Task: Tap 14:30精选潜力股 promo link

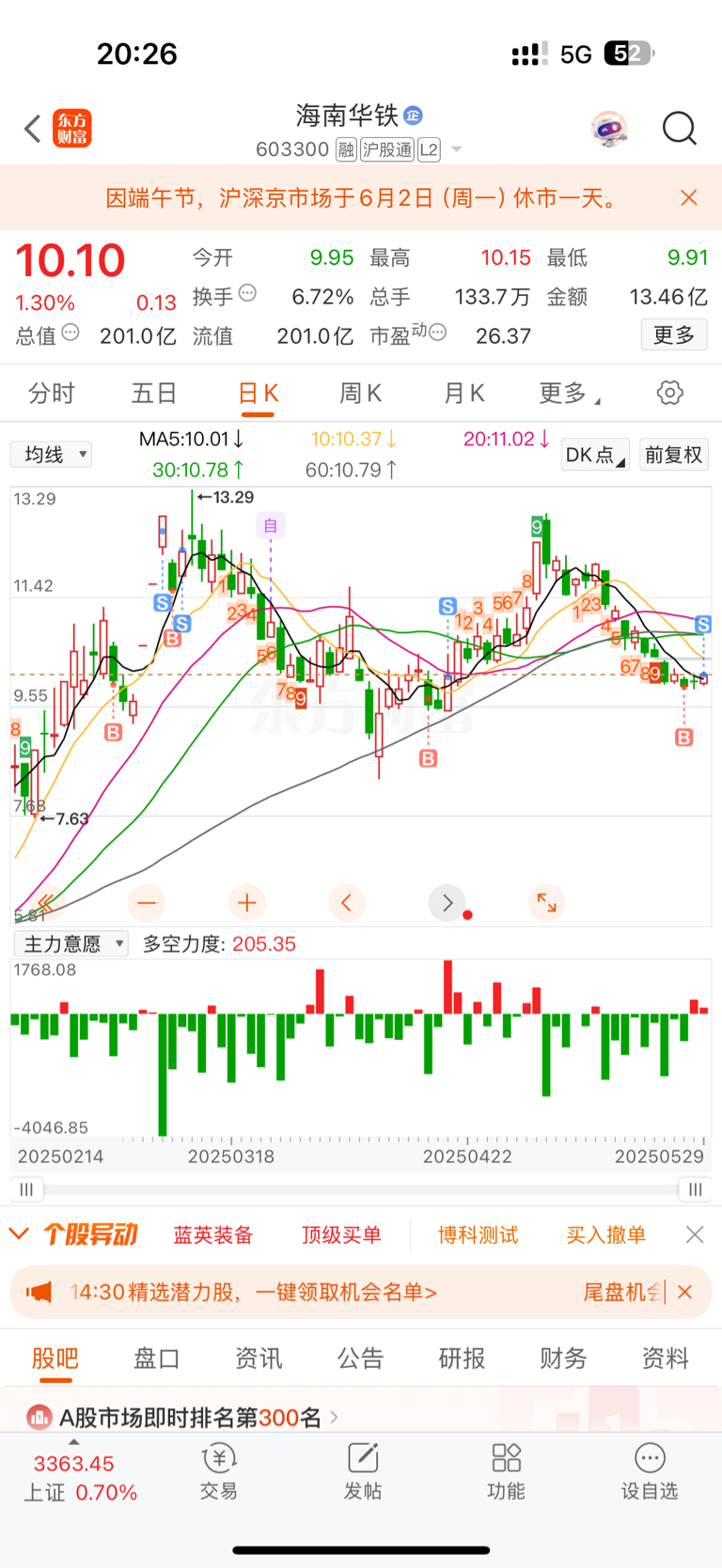Action: (254, 1292)
